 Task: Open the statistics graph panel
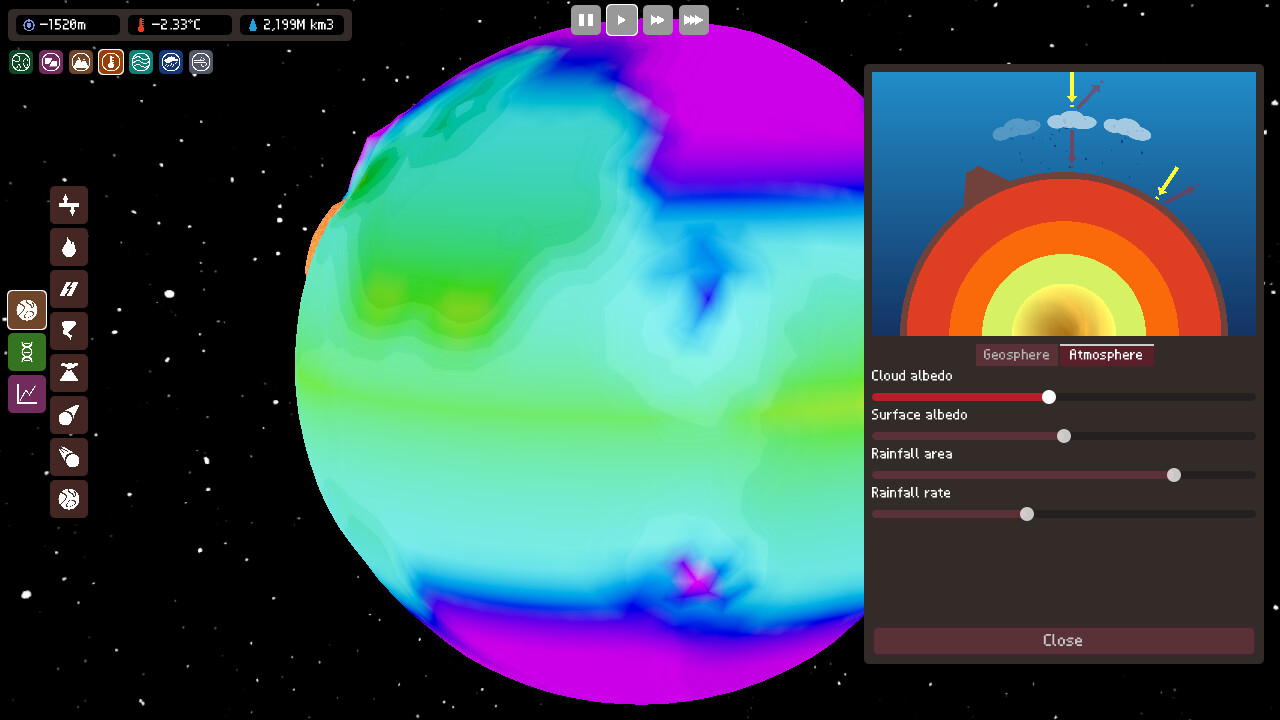(x=26, y=393)
